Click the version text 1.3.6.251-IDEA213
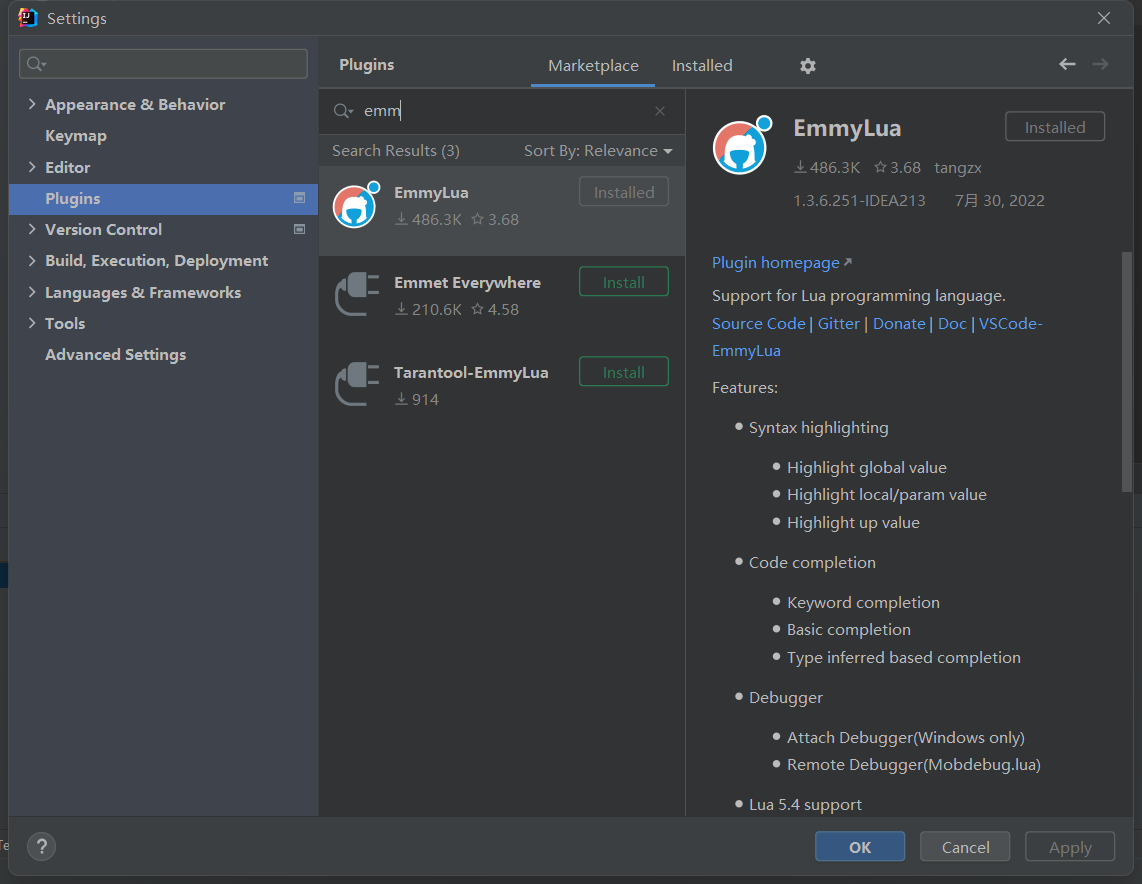Image resolution: width=1142 pixels, height=884 pixels. 859,200
